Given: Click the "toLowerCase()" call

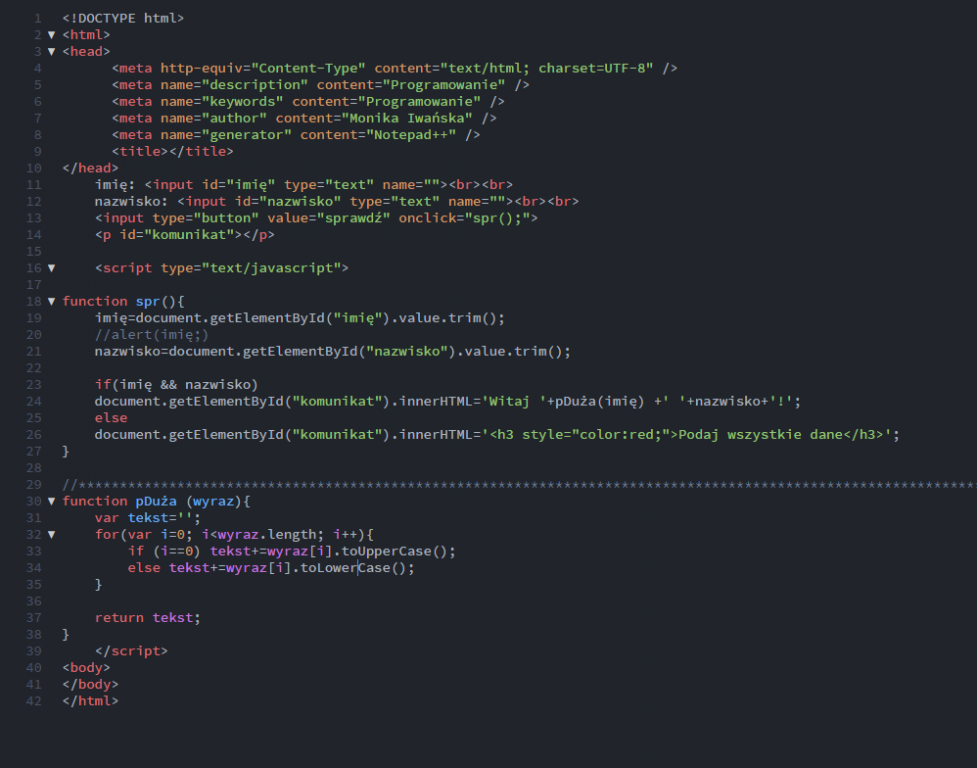Looking at the screenshot, I should pyautogui.click(x=353, y=568).
